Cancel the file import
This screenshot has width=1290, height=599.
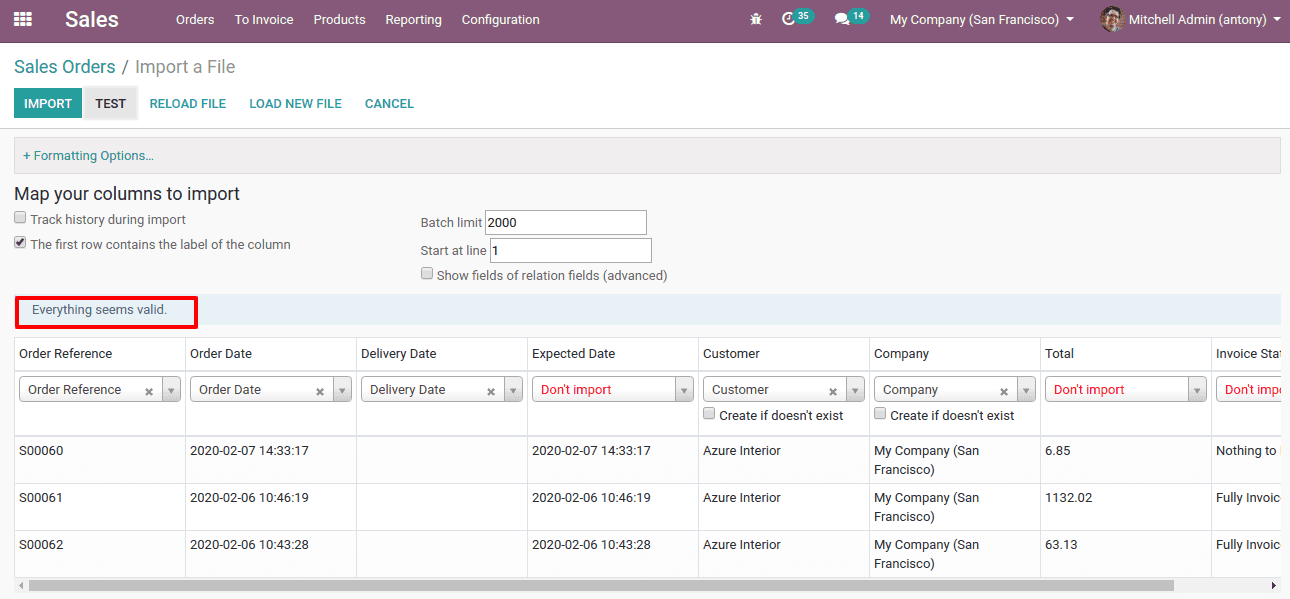tap(389, 103)
